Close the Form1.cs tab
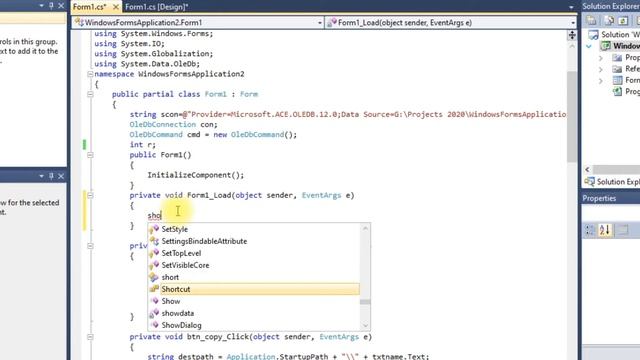Image resolution: width=640 pixels, height=360 pixels. (x=116, y=7)
